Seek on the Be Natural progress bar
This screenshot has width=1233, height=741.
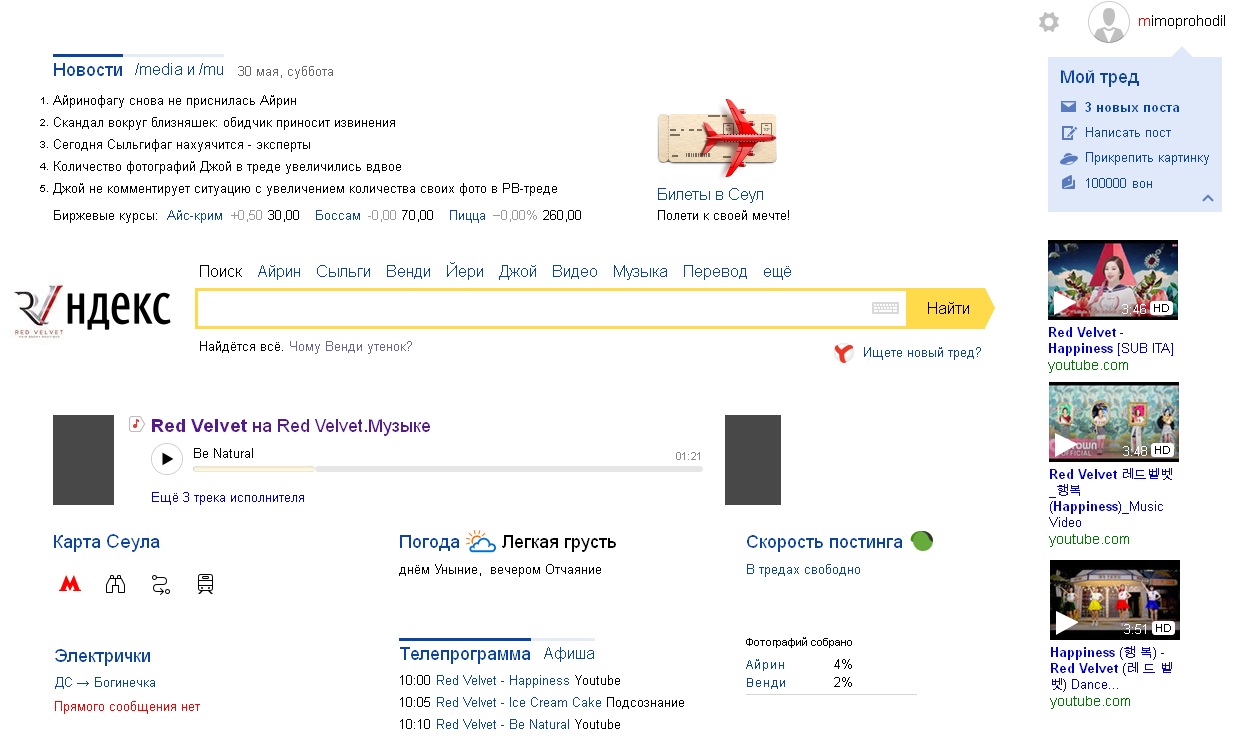(448, 468)
